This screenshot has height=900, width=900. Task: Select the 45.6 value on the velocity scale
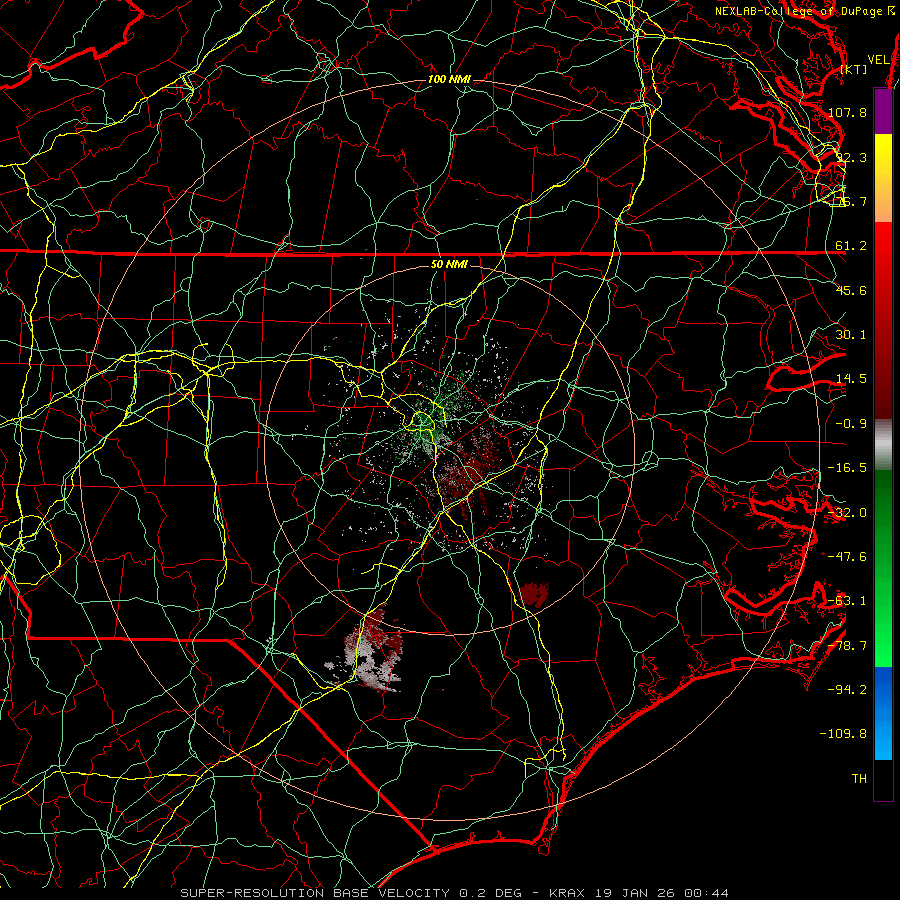851,290
